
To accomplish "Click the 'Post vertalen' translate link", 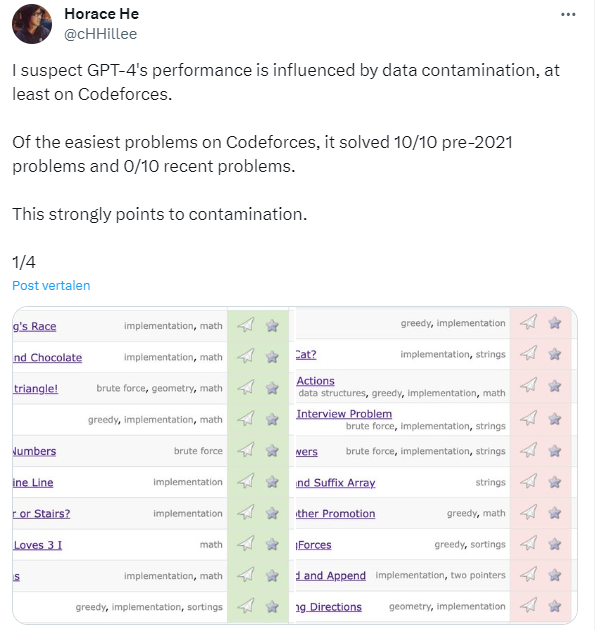I will [x=51, y=285].
